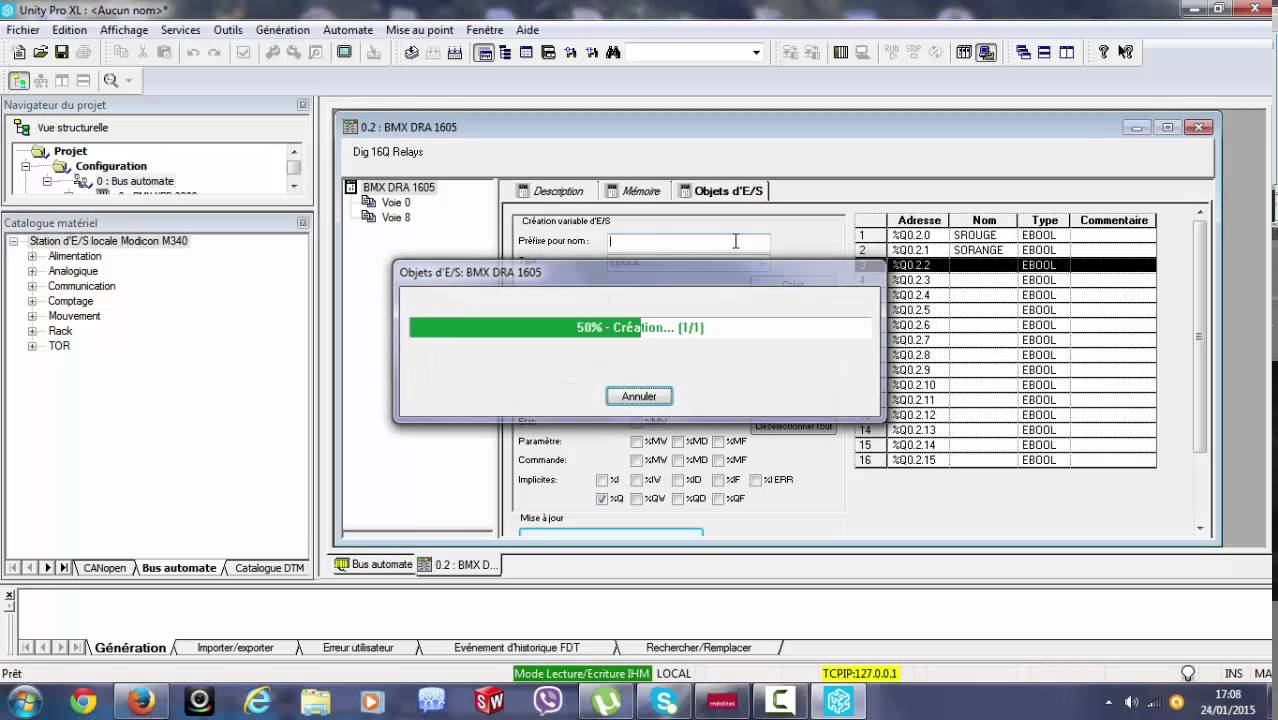
Task: Cancel creation with Annuler button
Action: tap(639, 396)
